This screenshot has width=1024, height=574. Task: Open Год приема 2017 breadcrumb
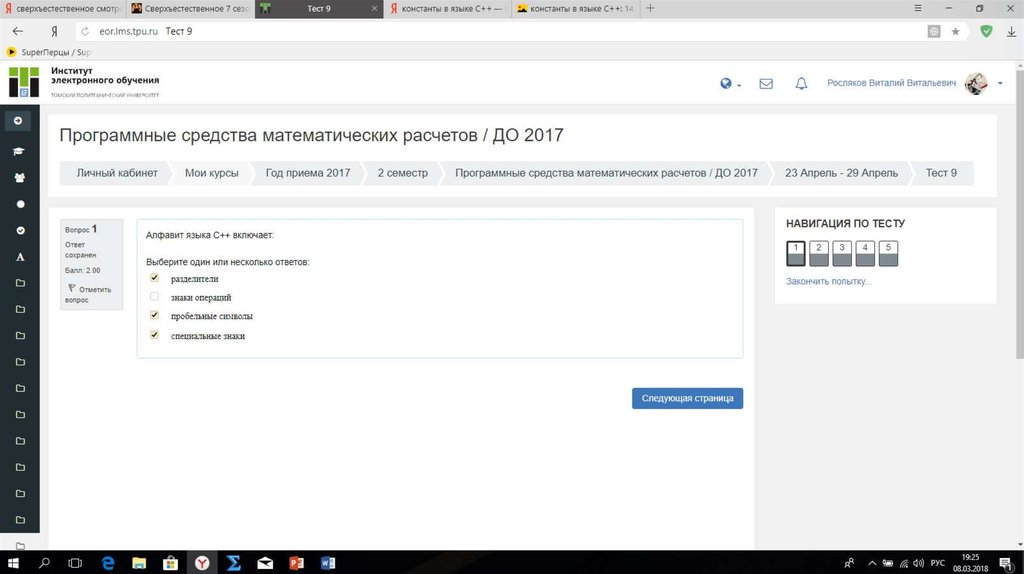(x=308, y=173)
